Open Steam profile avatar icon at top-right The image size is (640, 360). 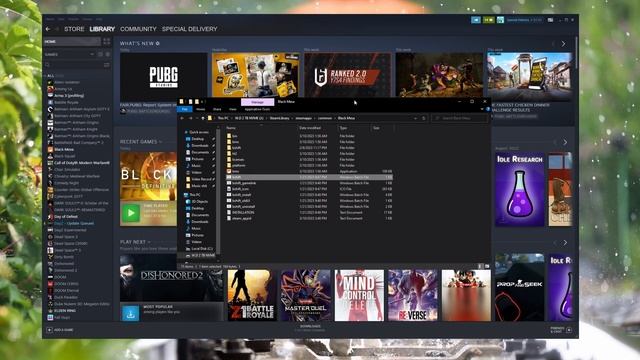(x=500, y=20)
